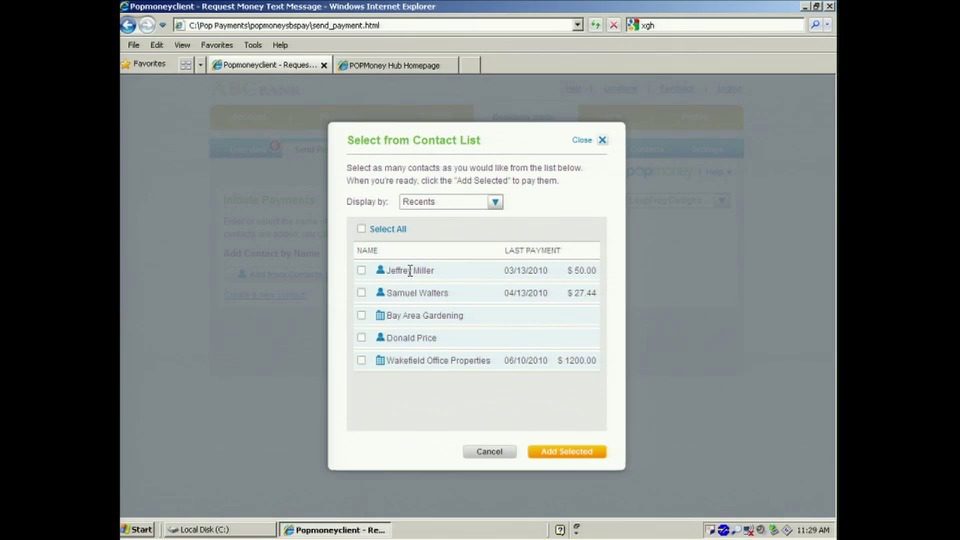
Task: Click the system tray clock 11:29 AM
Action: click(x=813, y=530)
